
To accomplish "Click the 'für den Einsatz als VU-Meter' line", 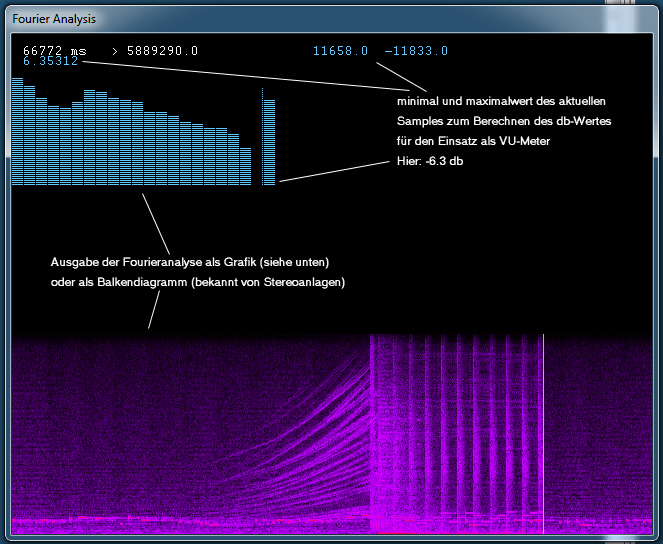I will 473,141.
